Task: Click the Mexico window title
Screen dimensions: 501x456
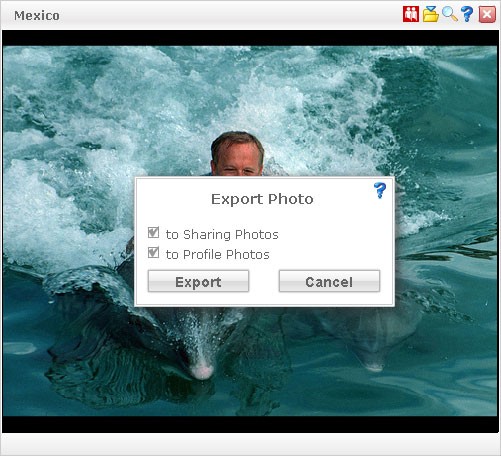Action: click(37, 15)
